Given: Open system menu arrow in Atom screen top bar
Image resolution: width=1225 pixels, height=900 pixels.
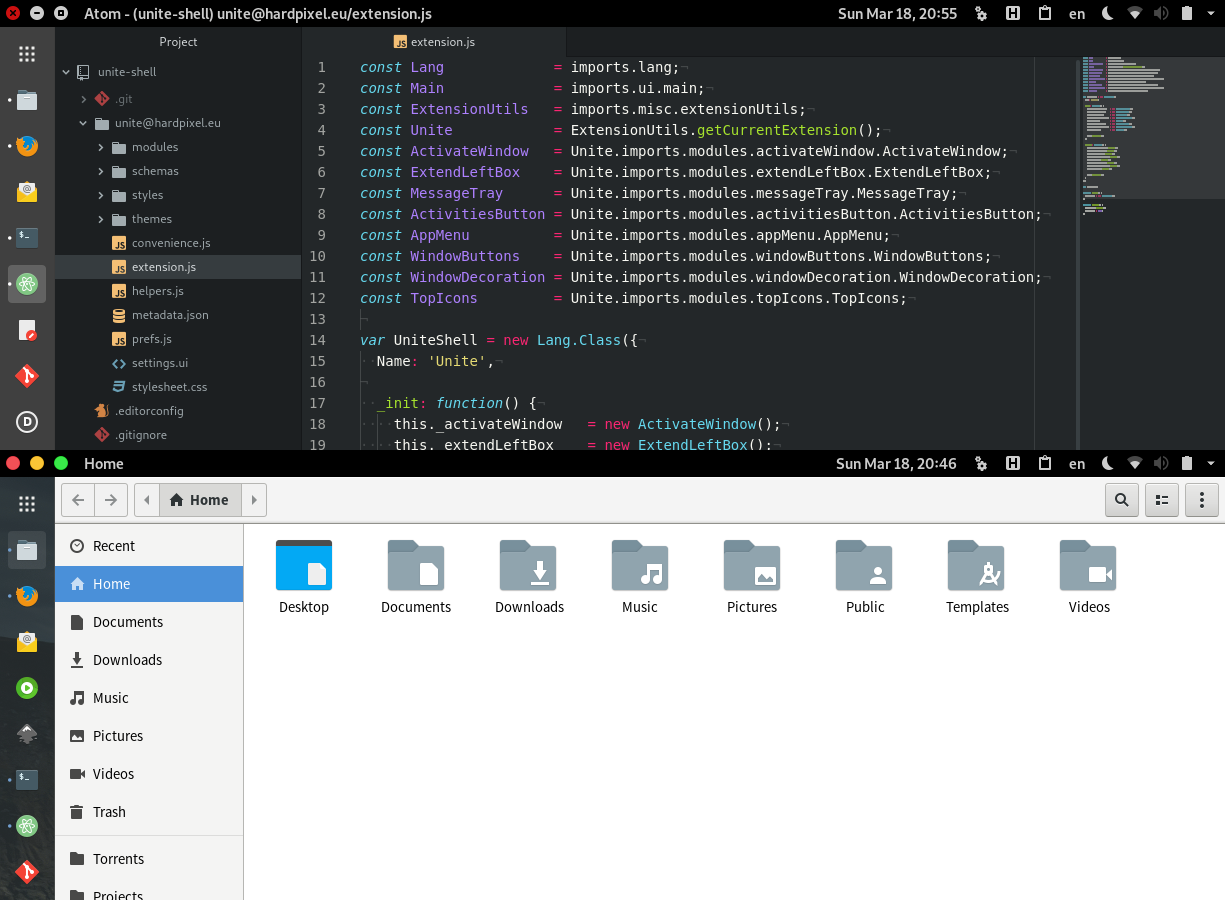Looking at the screenshot, I should click(1210, 14).
